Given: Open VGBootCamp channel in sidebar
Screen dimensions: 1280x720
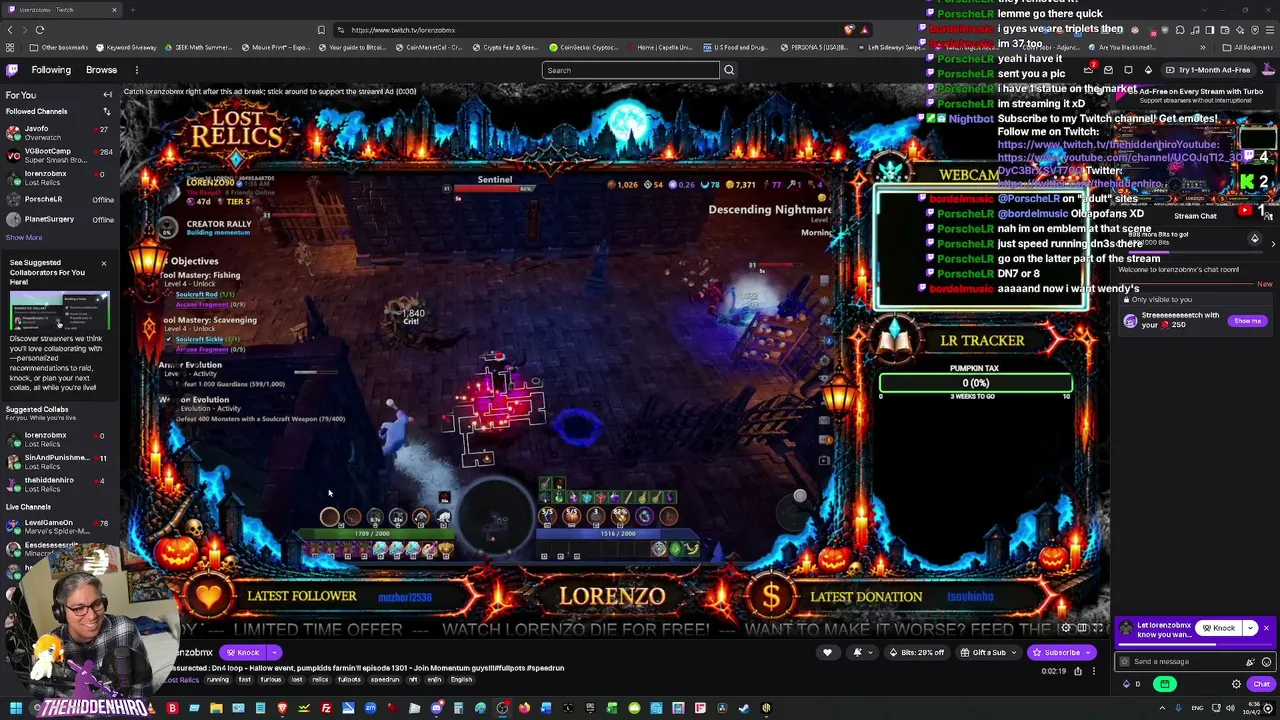Looking at the screenshot, I should point(59,155).
